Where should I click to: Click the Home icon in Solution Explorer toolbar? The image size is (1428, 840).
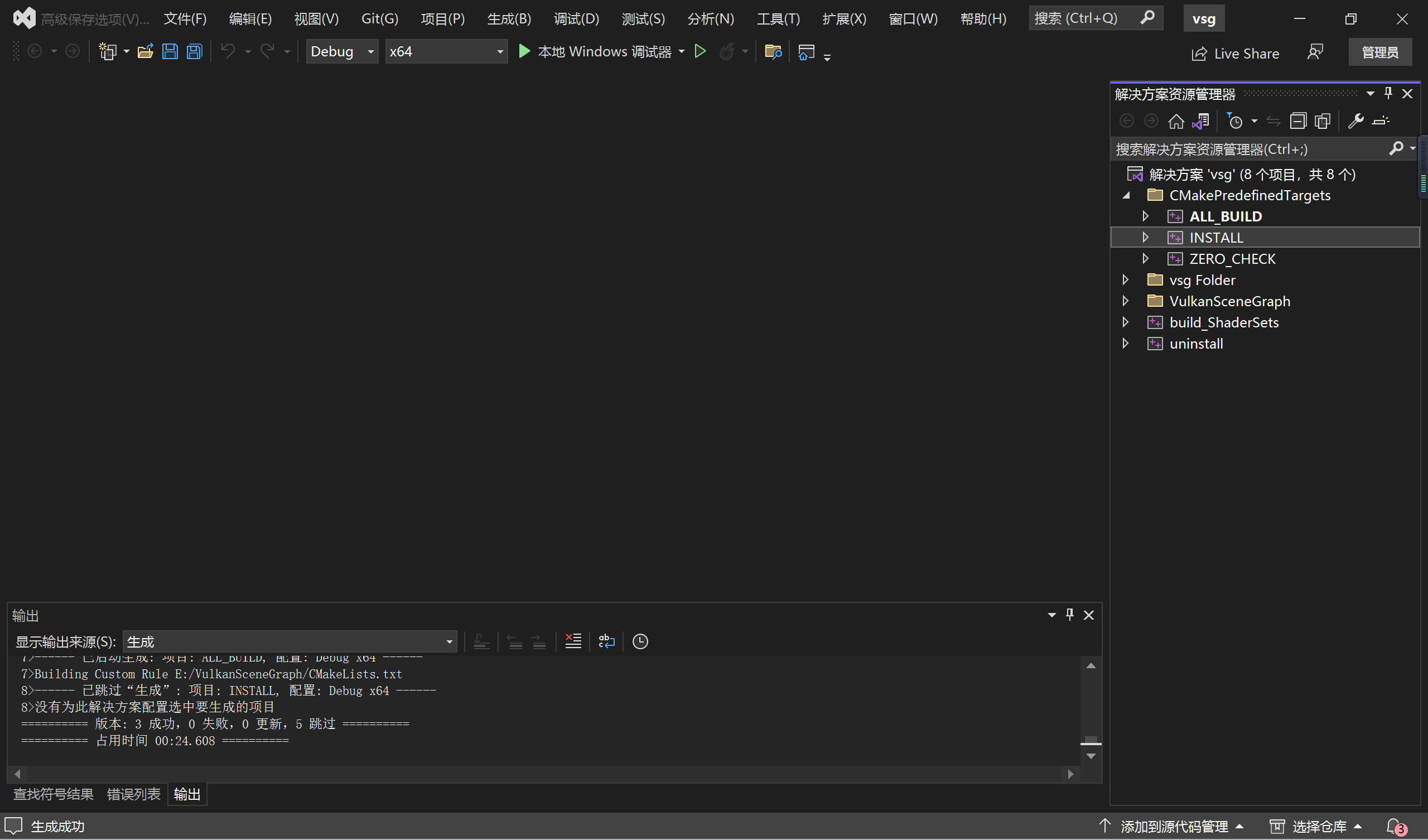[x=1176, y=120]
